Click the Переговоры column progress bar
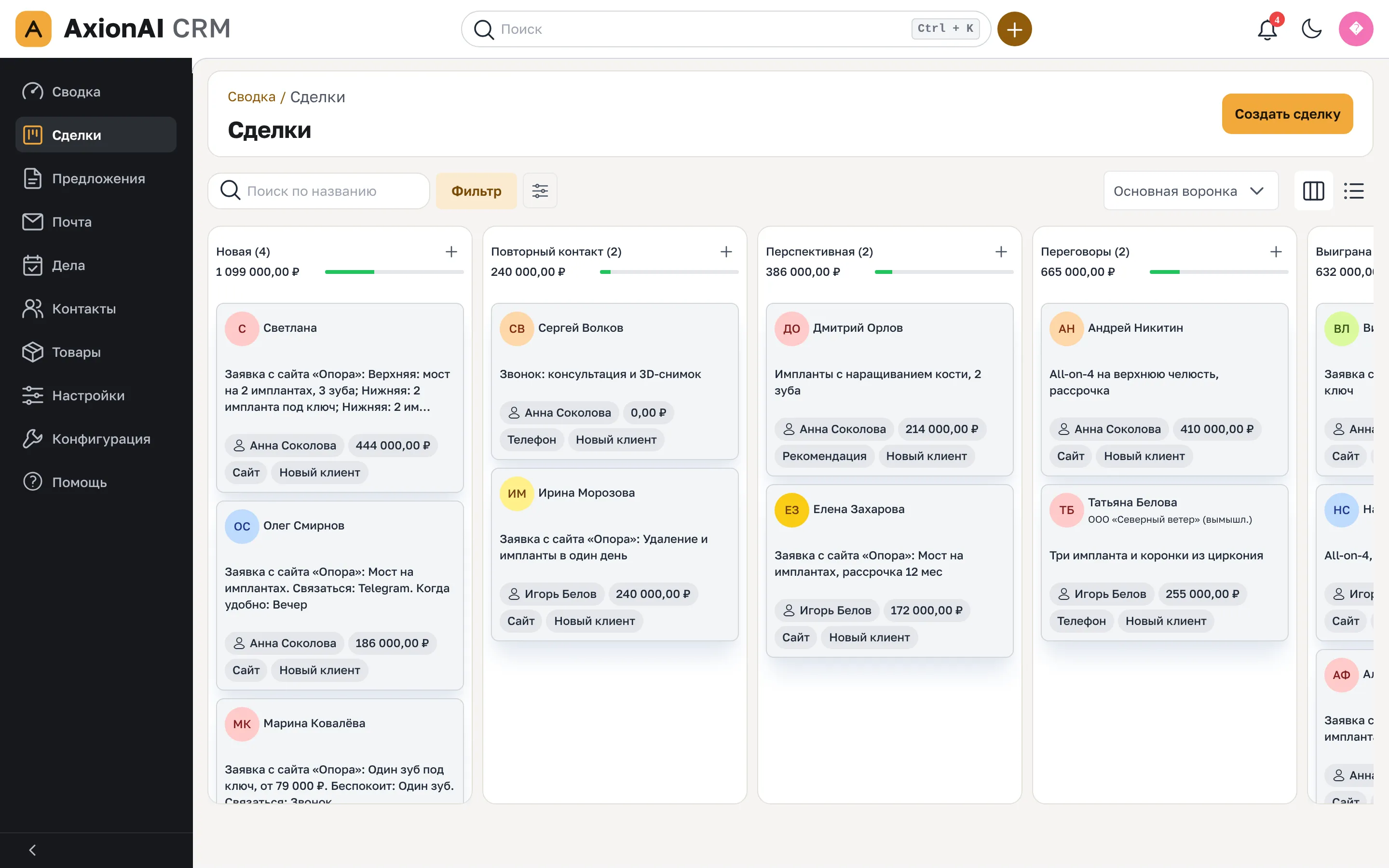The width and height of the screenshot is (1389, 868). point(1219,271)
